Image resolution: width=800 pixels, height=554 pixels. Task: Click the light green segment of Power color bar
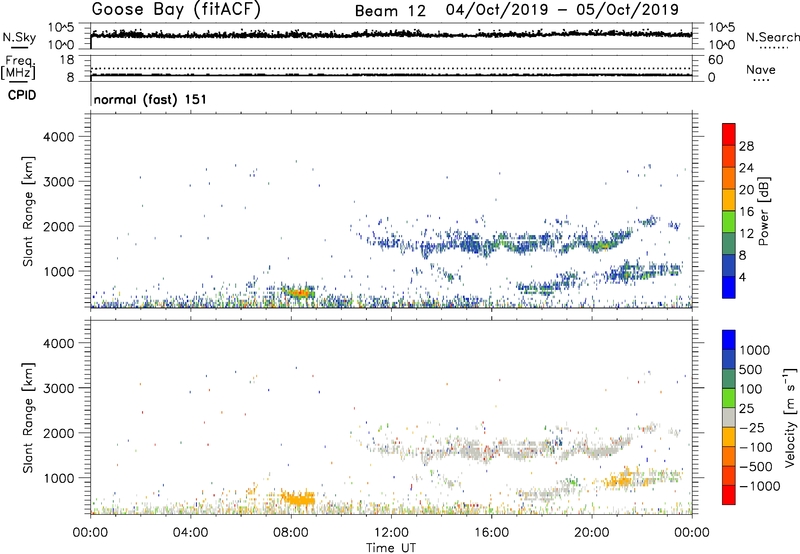pos(729,222)
